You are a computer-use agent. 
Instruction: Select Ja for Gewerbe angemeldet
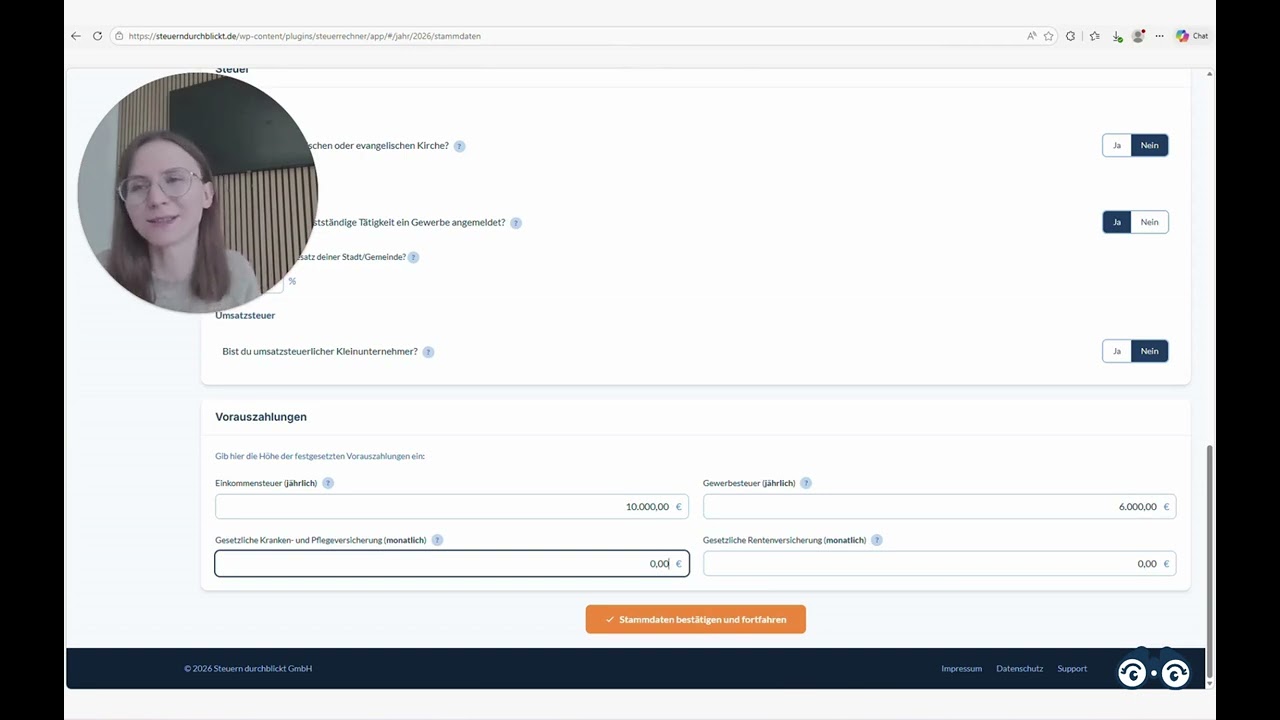pyautogui.click(x=1117, y=222)
